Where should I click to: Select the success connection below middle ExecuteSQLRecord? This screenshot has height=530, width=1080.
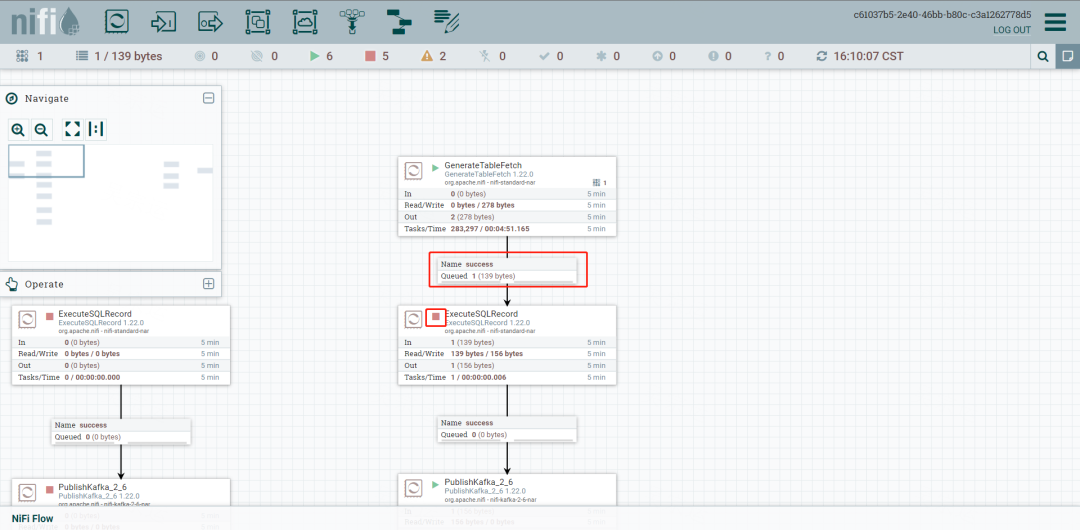click(x=508, y=429)
